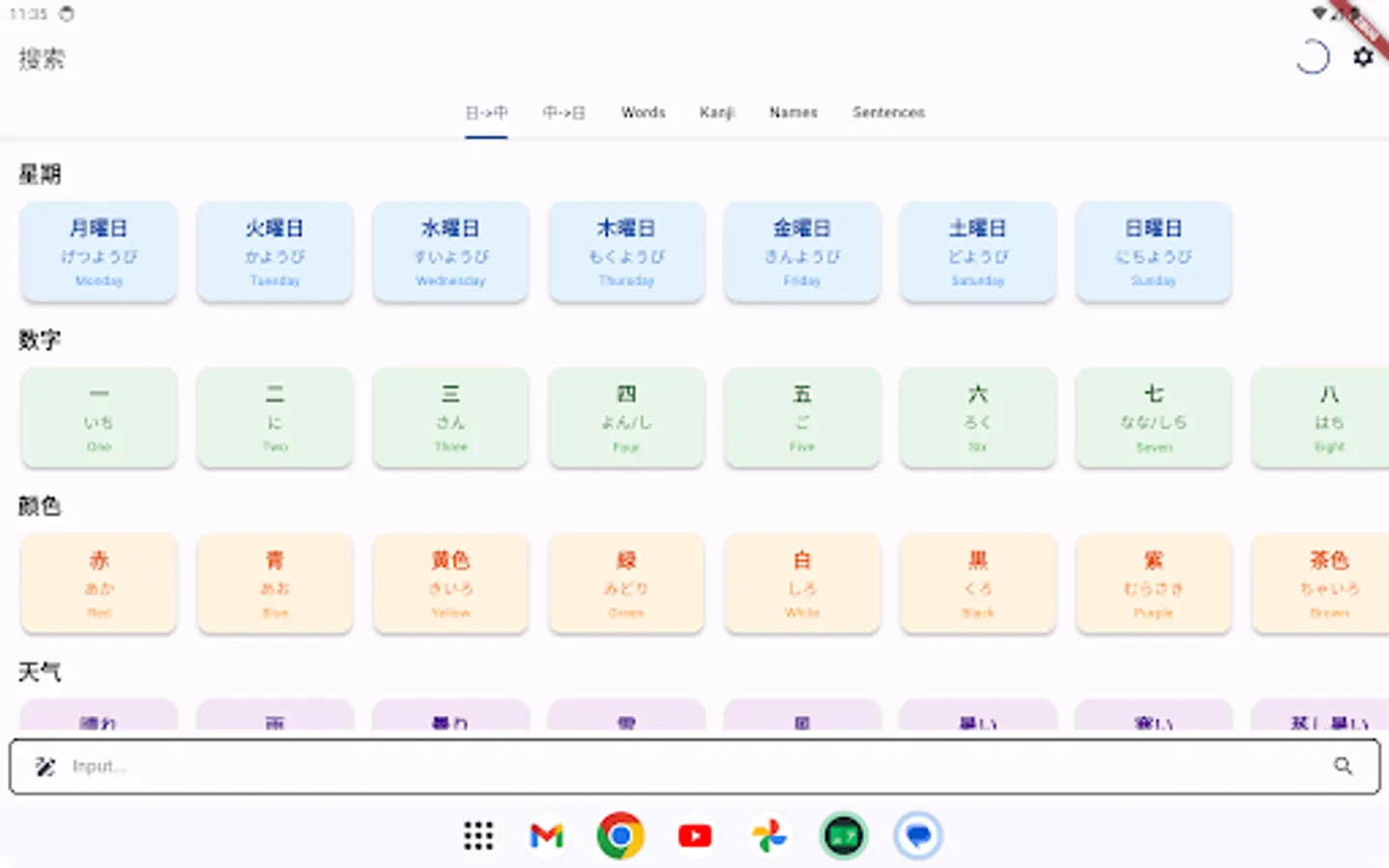
Task: Click the loading spinner in the top bar
Action: tap(1312, 57)
